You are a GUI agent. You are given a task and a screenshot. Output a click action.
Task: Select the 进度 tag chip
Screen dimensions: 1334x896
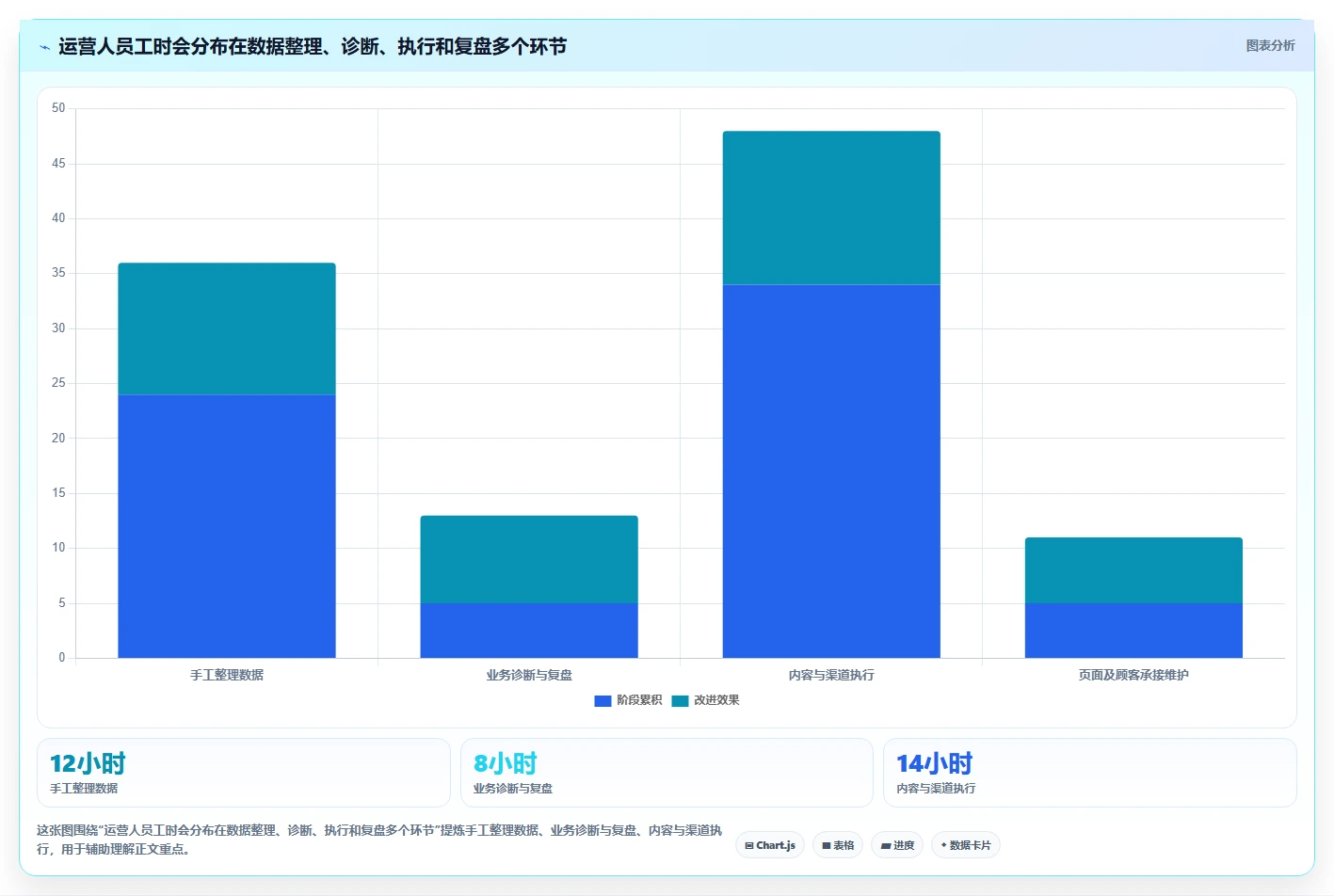click(897, 845)
